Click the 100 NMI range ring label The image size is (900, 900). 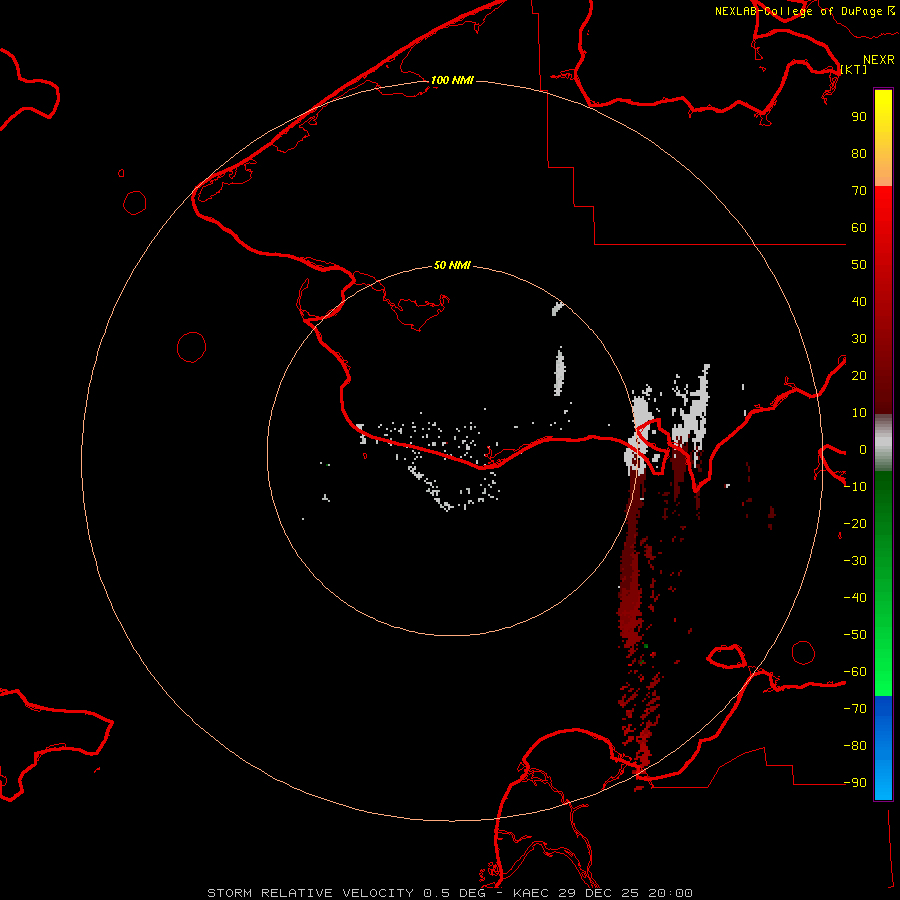(x=452, y=80)
